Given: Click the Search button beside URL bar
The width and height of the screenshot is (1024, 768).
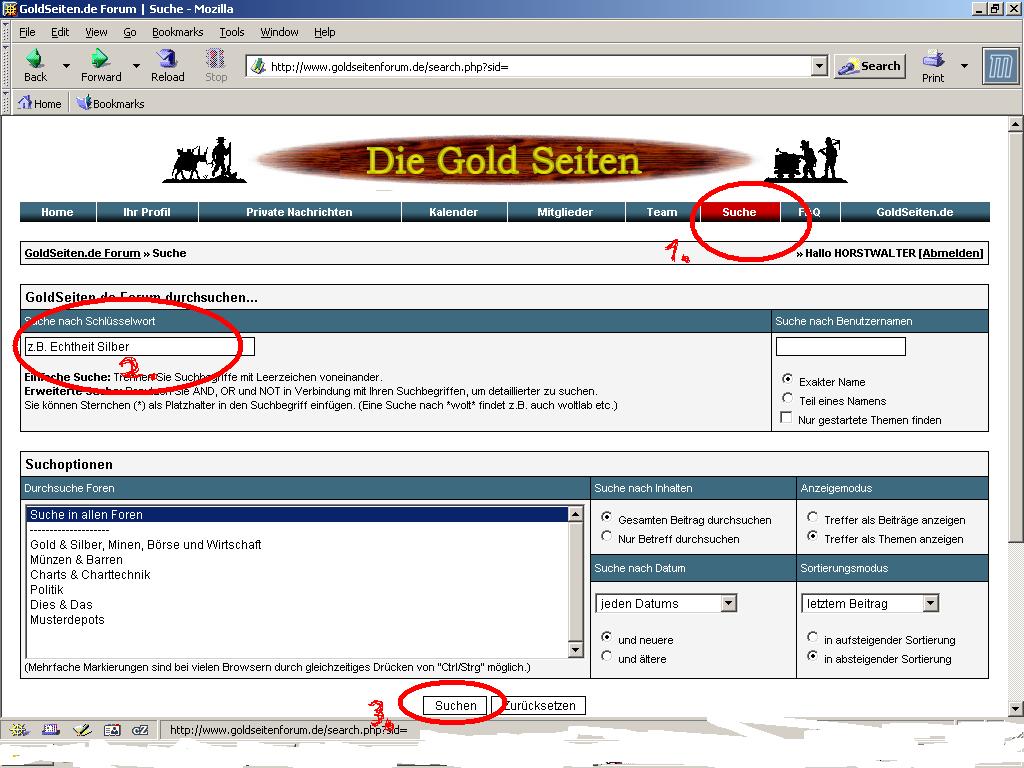Looking at the screenshot, I should pos(870,66).
